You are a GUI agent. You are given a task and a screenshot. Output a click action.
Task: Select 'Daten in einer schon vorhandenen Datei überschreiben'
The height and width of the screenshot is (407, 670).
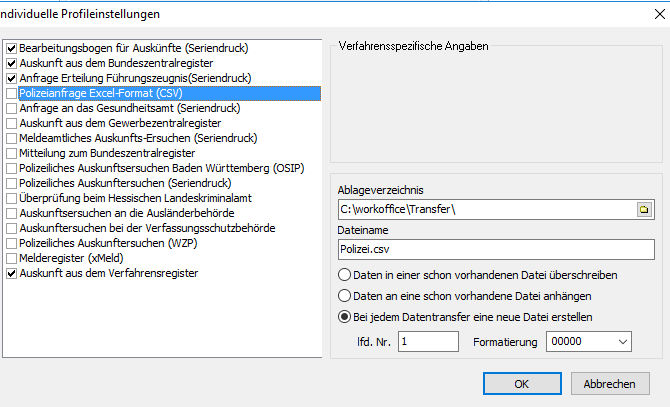(x=345, y=275)
